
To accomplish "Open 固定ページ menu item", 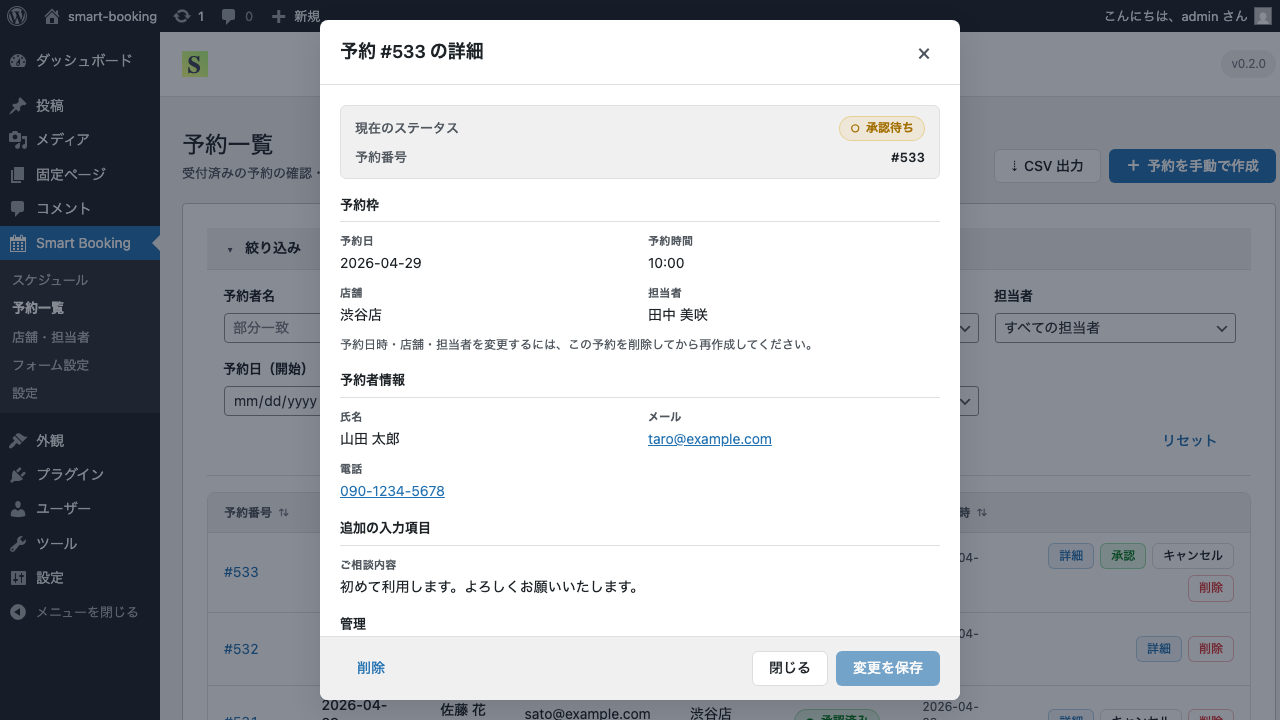I will click(x=80, y=174).
